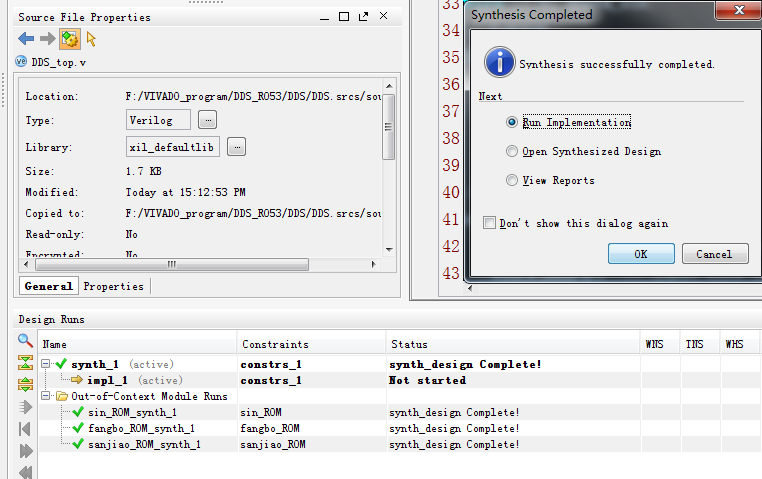Screen dimensions: 762x479
Task: Collapse the synth_1 tree node
Action: click(x=47, y=364)
